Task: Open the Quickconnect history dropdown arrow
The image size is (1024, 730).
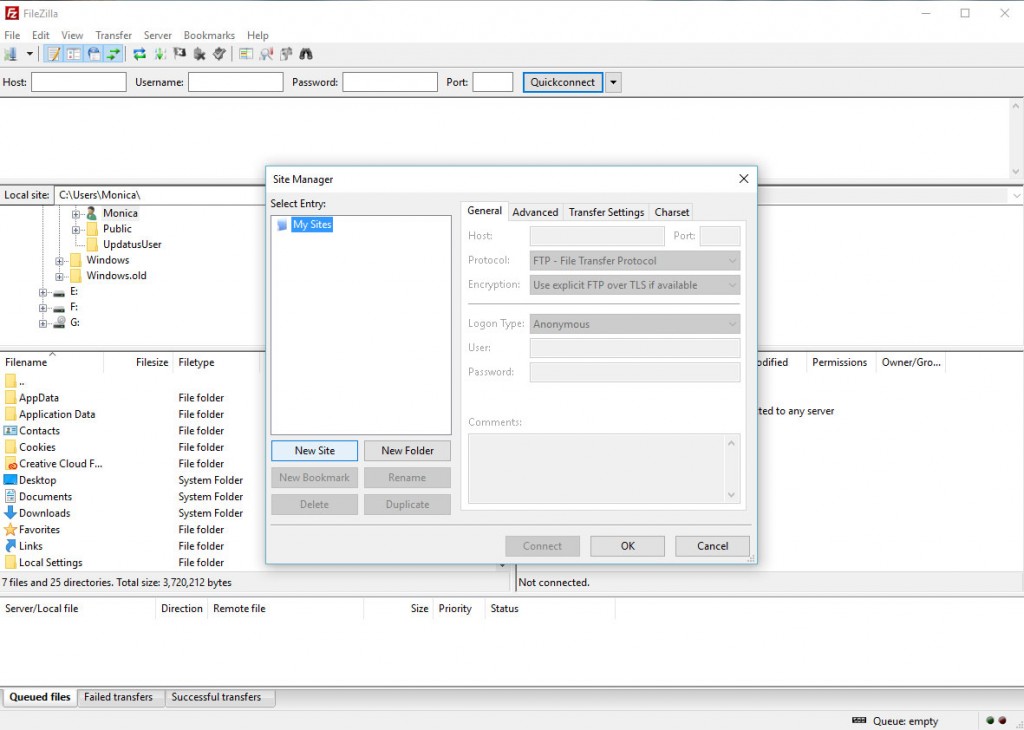Action: (x=613, y=82)
